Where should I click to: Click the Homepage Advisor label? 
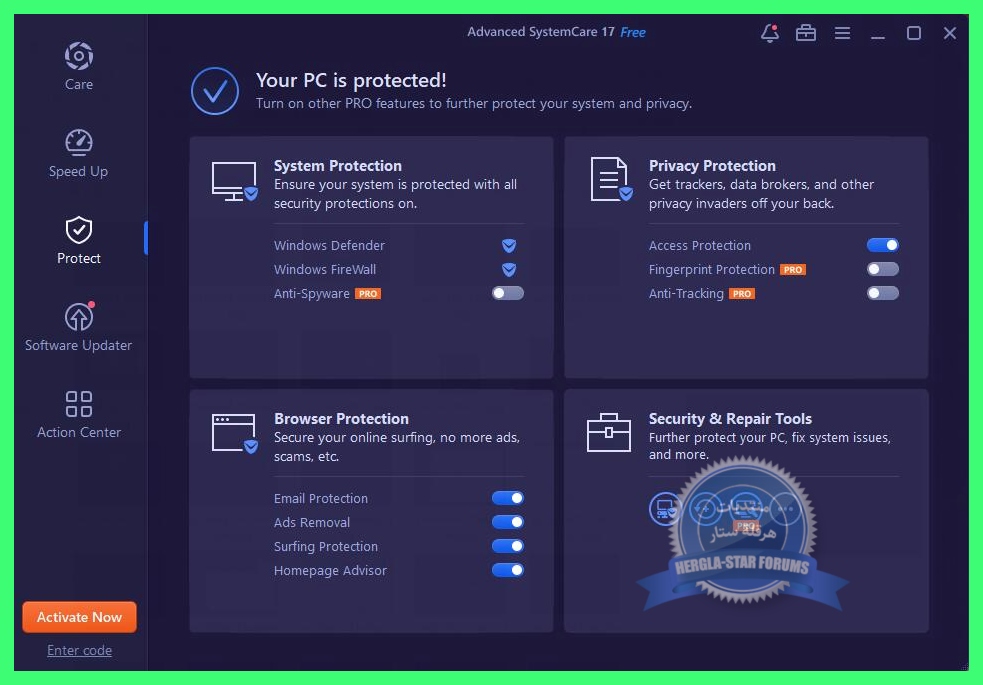click(330, 570)
